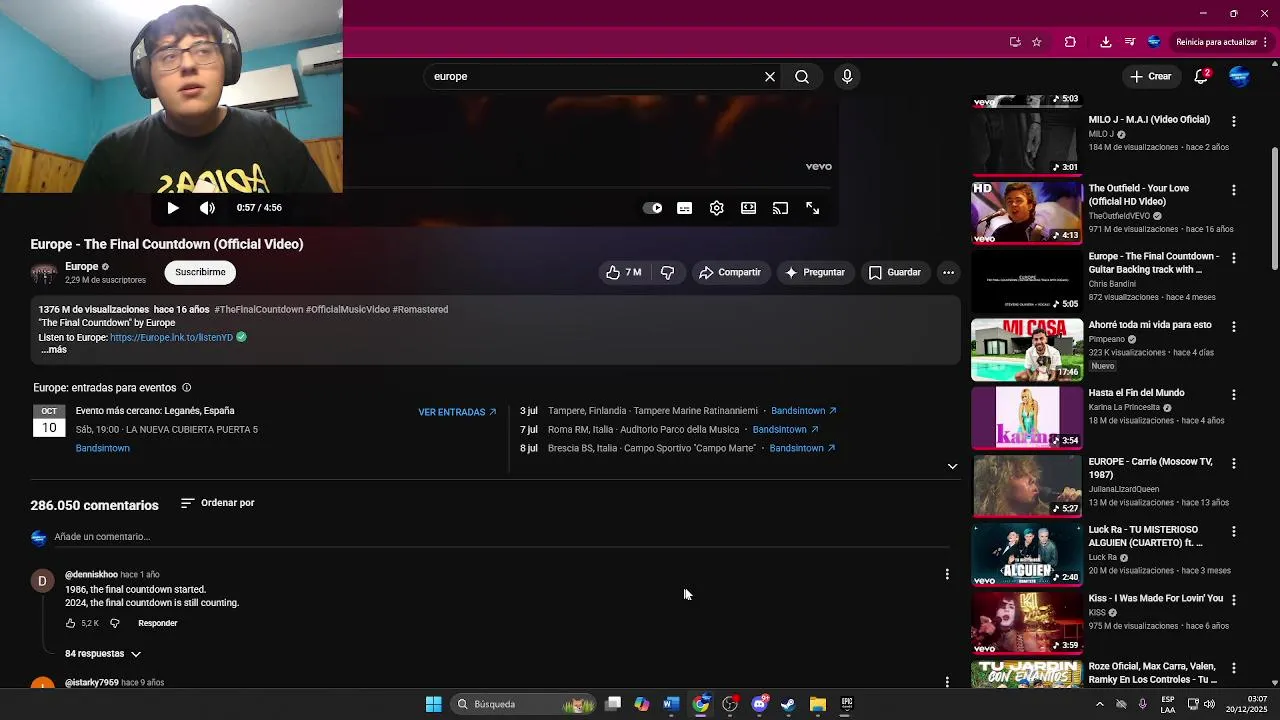Open options for The Outfield video
1280x720 pixels.
tap(1233, 190)
